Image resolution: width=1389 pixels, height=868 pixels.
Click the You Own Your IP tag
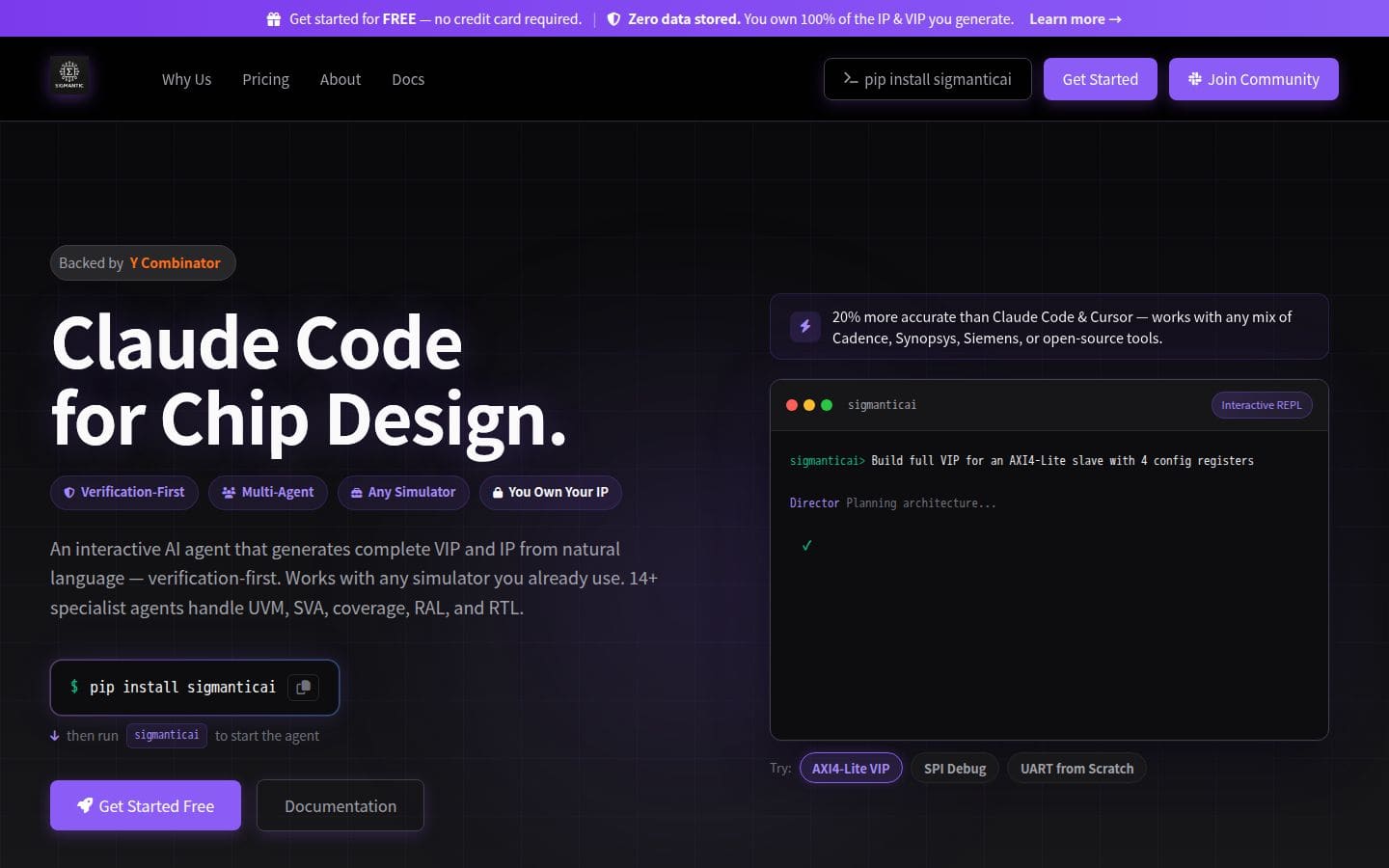pos(551,493)
